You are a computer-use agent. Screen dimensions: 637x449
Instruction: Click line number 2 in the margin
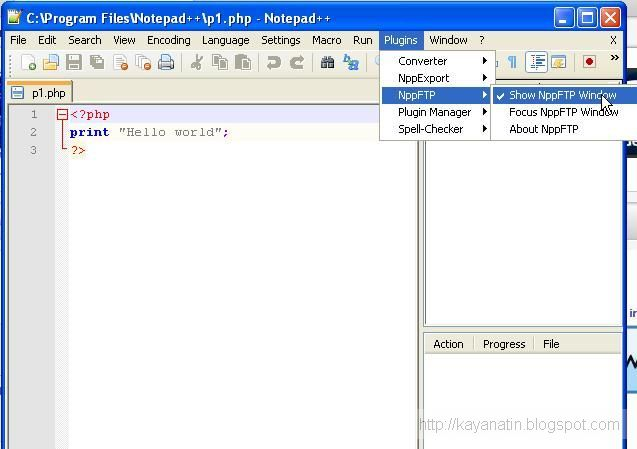(34, 132)
